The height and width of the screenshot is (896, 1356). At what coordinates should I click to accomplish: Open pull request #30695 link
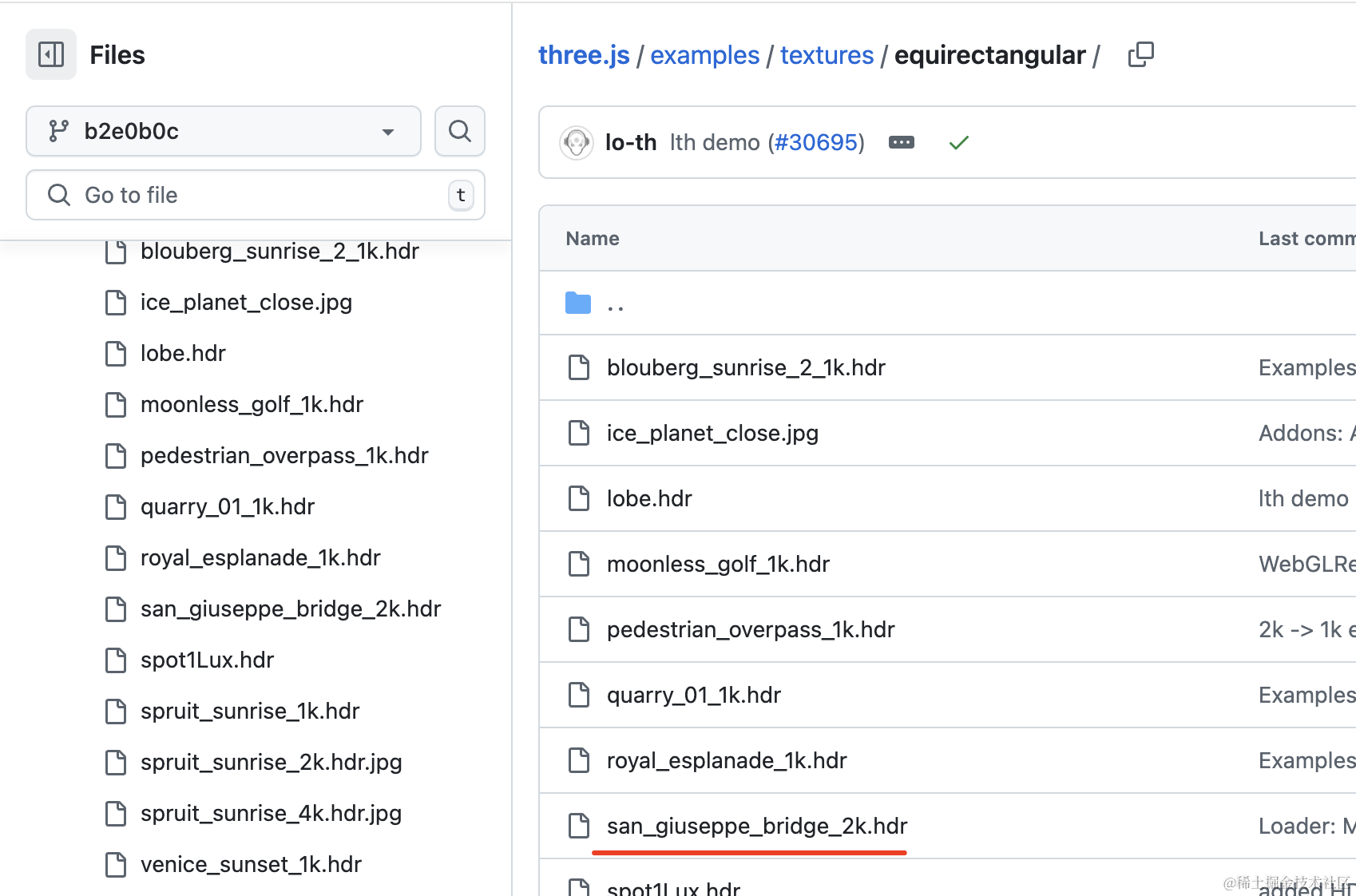coord(816,142)
